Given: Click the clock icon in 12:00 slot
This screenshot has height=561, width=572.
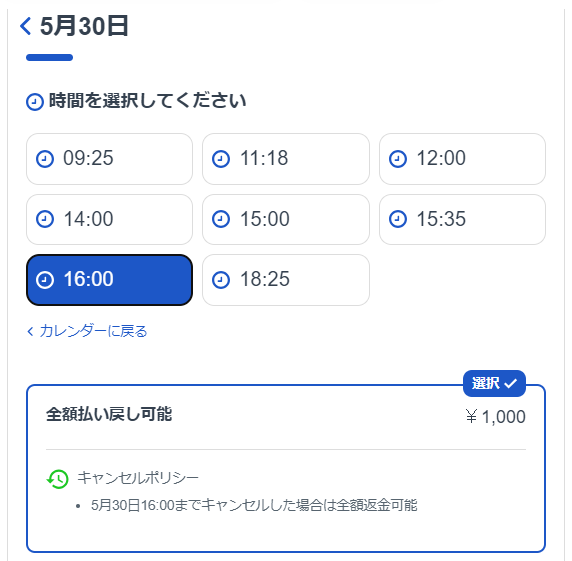Looking at the screenshot, I should [x=398, y=159].
